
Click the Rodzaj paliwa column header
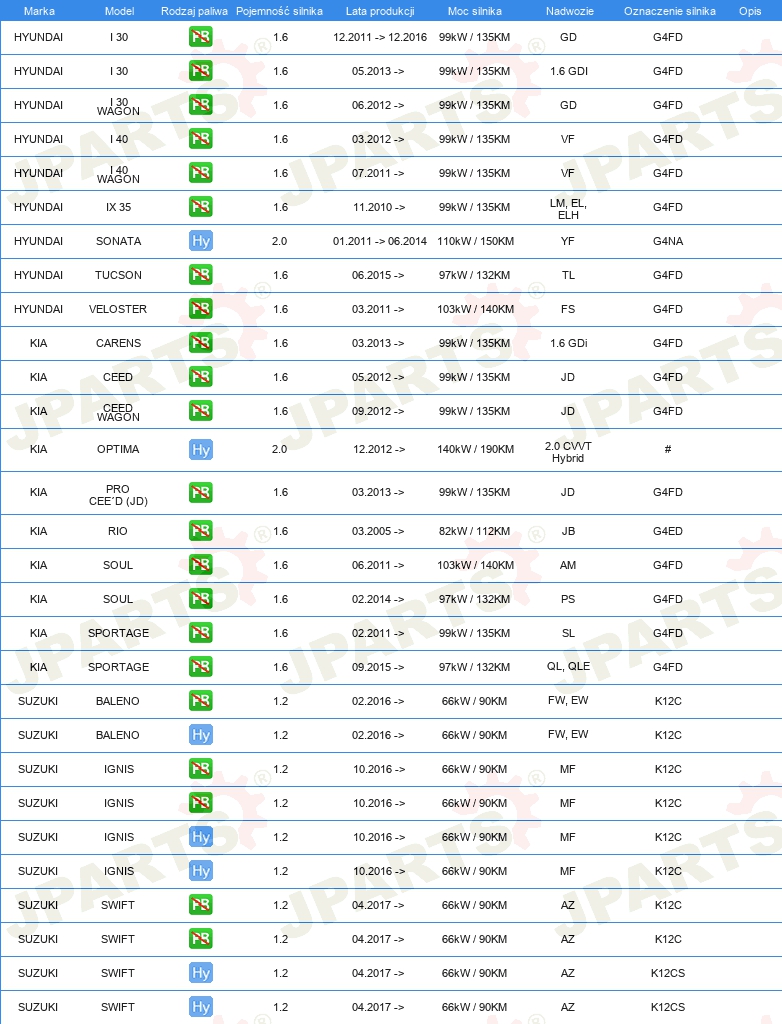(194, 11)
